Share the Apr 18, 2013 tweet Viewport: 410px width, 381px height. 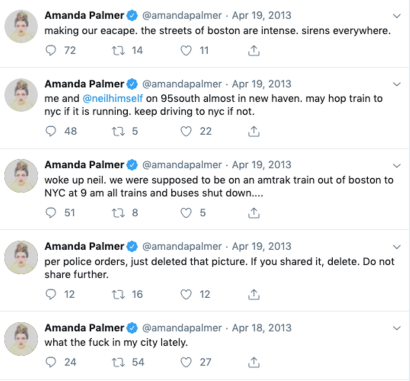tap(254, 362)
